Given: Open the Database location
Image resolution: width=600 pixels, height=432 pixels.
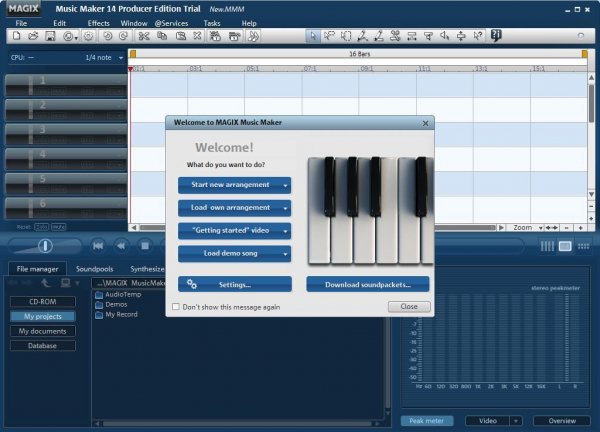Looking at the screenshot, I should point(43,346).
